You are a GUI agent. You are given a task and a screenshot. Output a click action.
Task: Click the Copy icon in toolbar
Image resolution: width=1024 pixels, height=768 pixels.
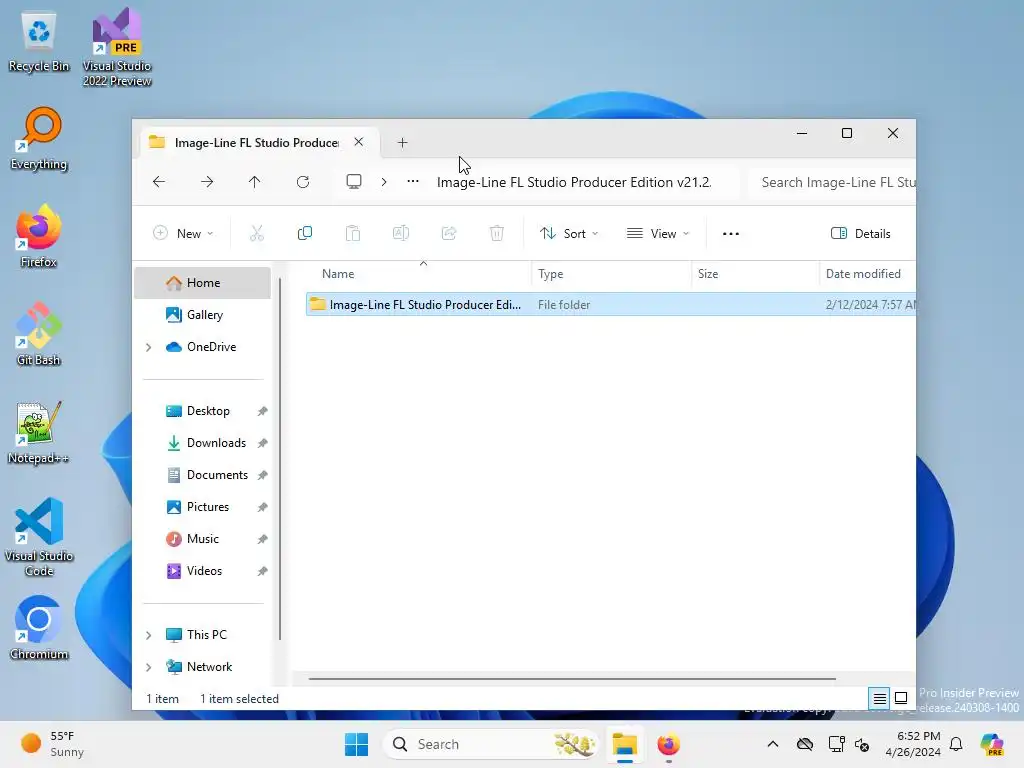click(305, 234)
